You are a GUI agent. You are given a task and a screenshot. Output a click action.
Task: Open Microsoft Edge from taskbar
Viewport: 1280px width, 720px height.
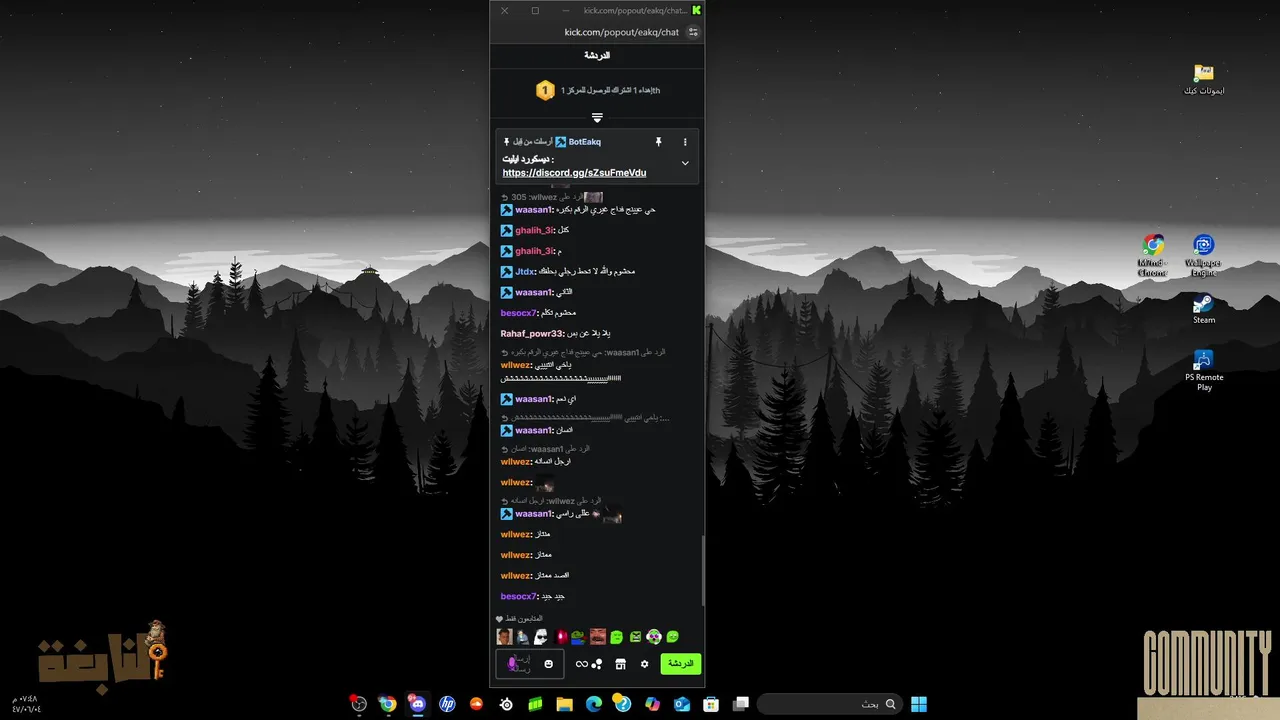coord(594,704)
